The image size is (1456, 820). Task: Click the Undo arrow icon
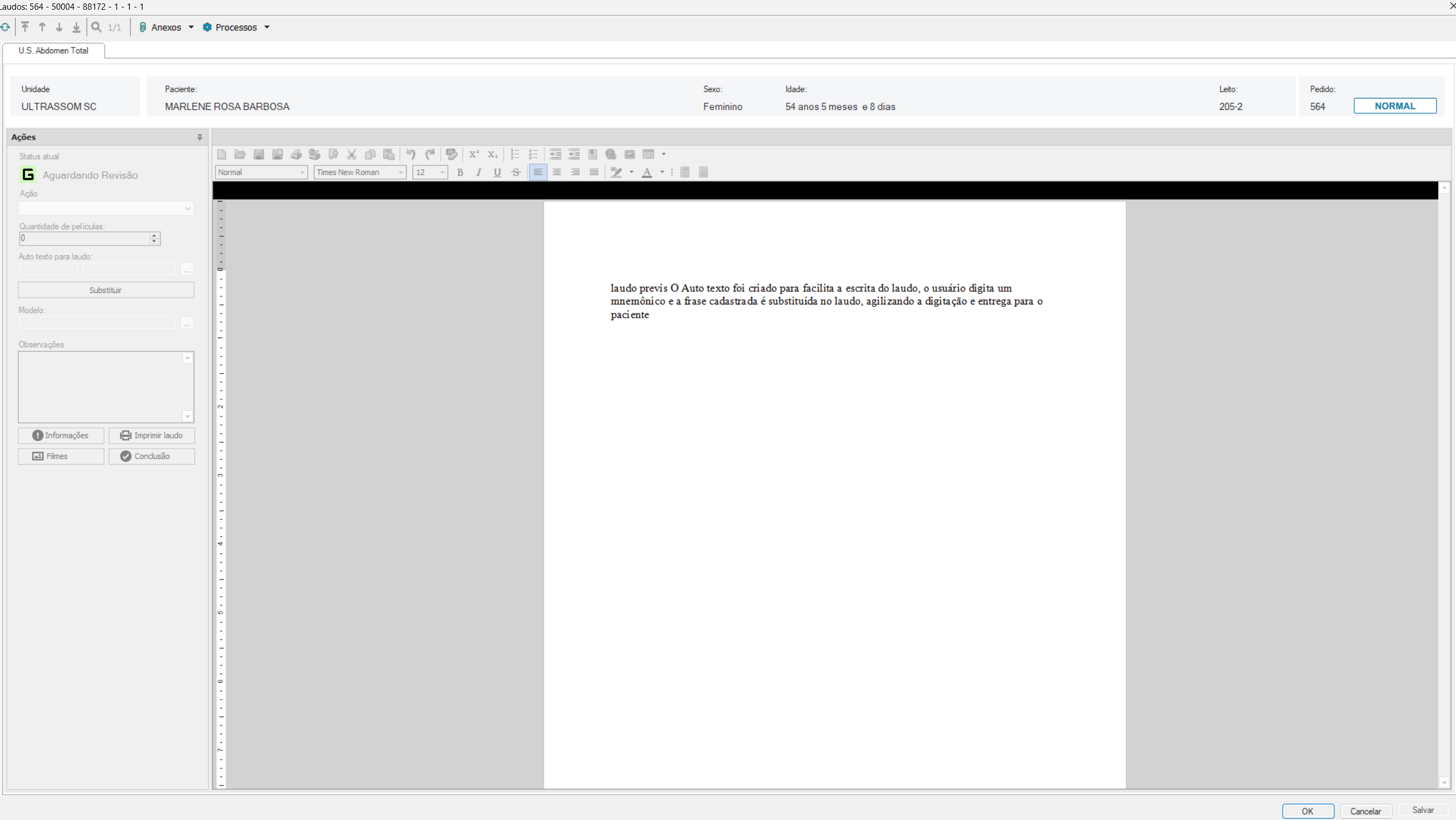pyautogui.click(x=411, y=154)
